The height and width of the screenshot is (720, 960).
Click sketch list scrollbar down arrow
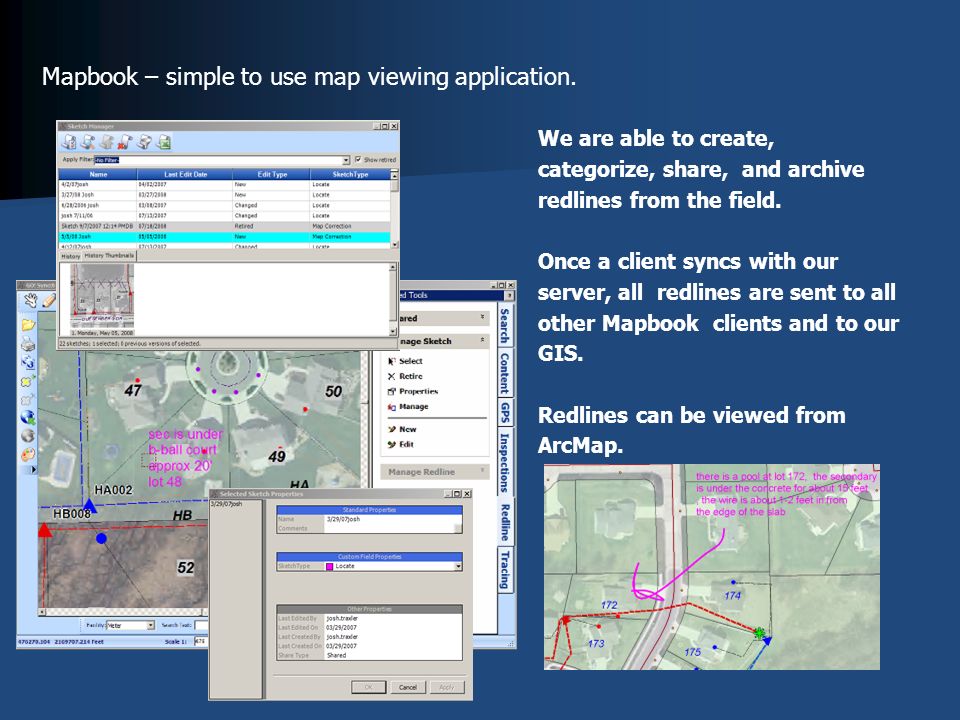(x=394, y=244)
